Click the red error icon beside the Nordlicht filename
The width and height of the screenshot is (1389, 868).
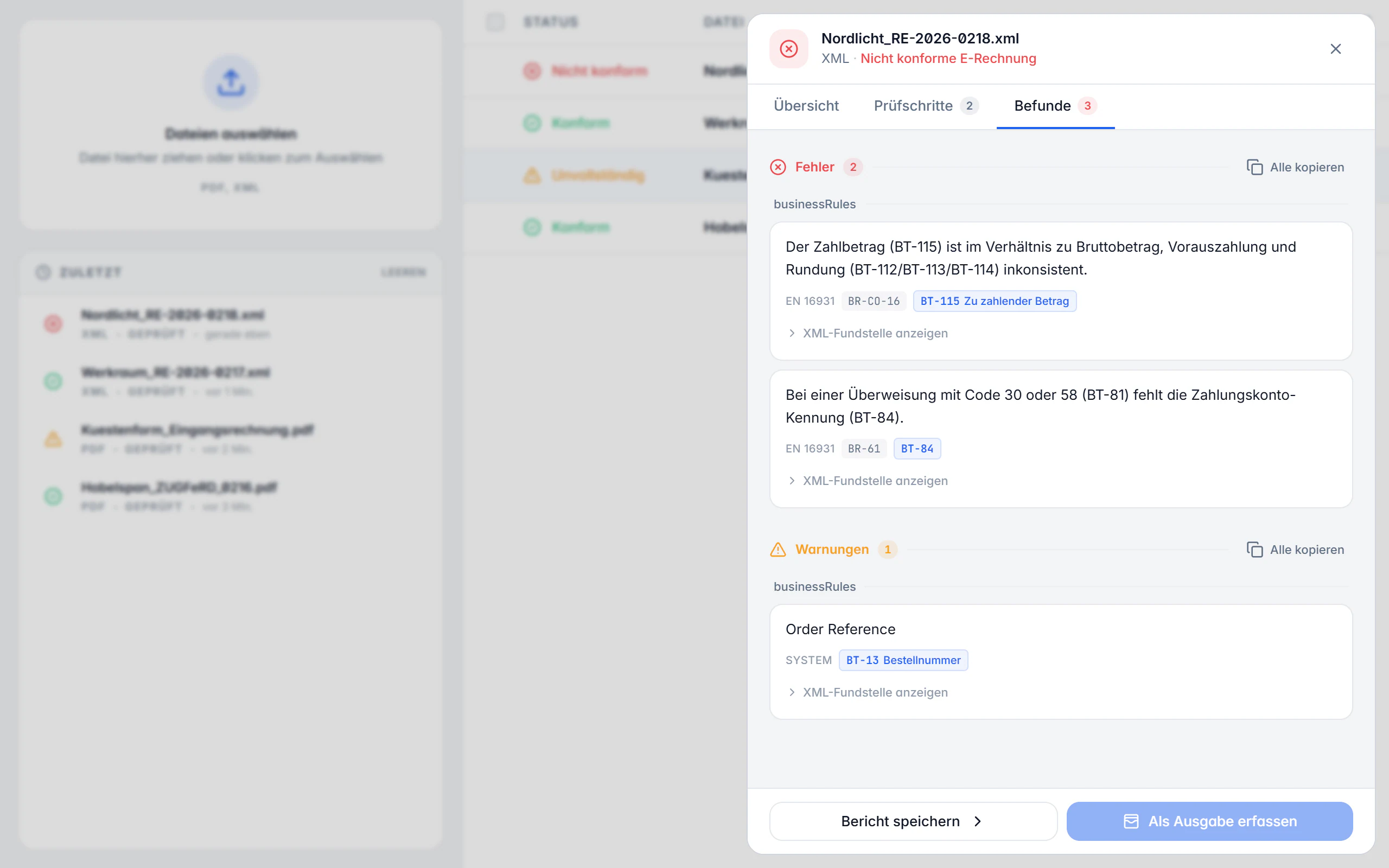788,49
